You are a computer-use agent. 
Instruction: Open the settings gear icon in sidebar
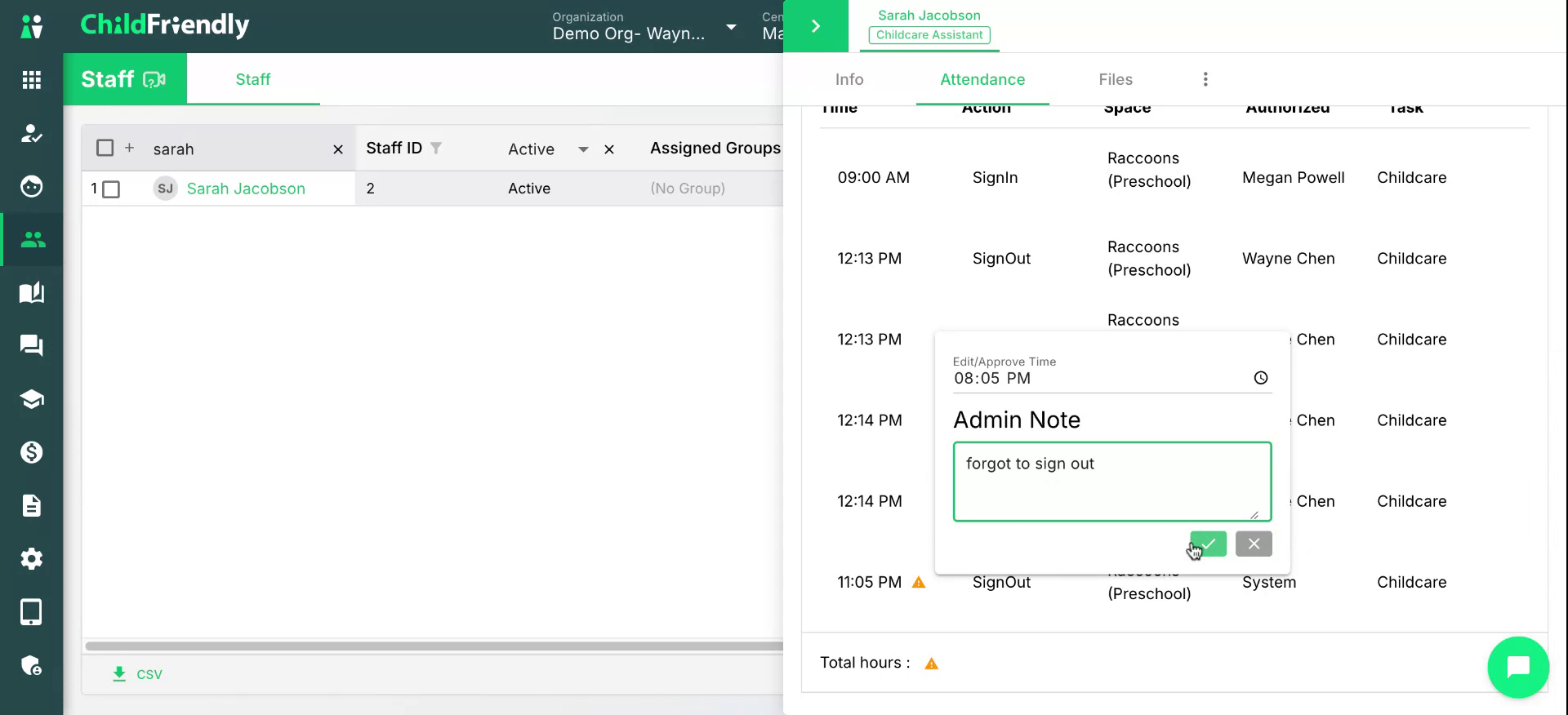(x=31, y=559)
